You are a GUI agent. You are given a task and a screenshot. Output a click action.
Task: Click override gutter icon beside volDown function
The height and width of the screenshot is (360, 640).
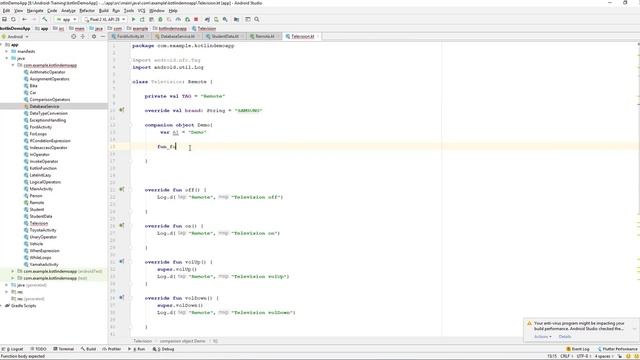(122, 298)
